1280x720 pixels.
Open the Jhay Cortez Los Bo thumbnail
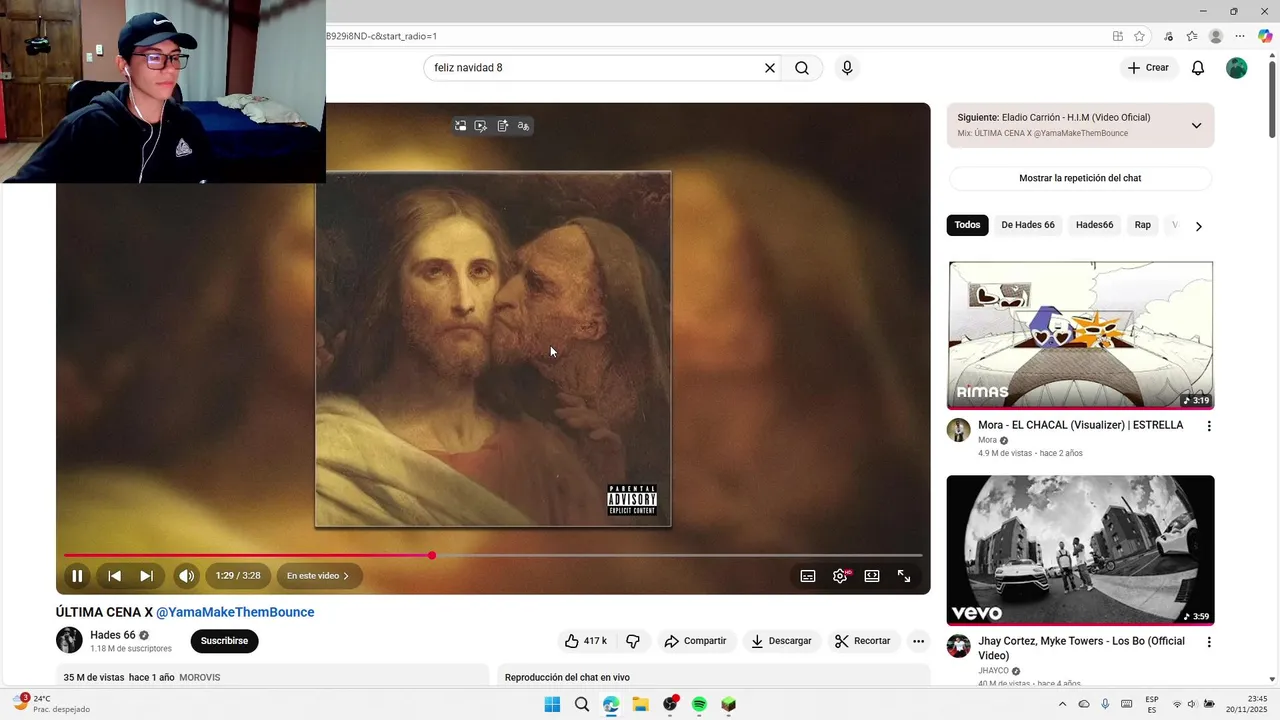[x=1080, y=550]
